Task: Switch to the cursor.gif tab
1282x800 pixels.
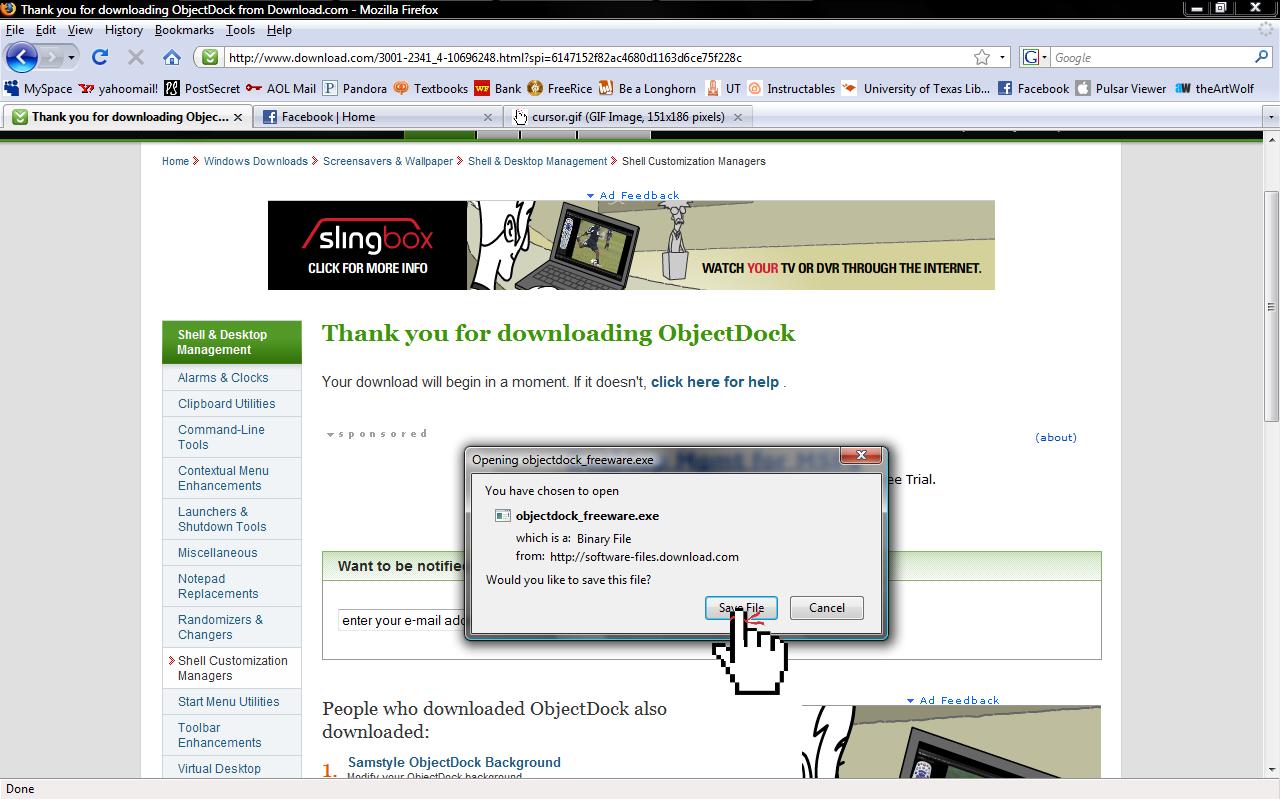Action: point(628,117)
